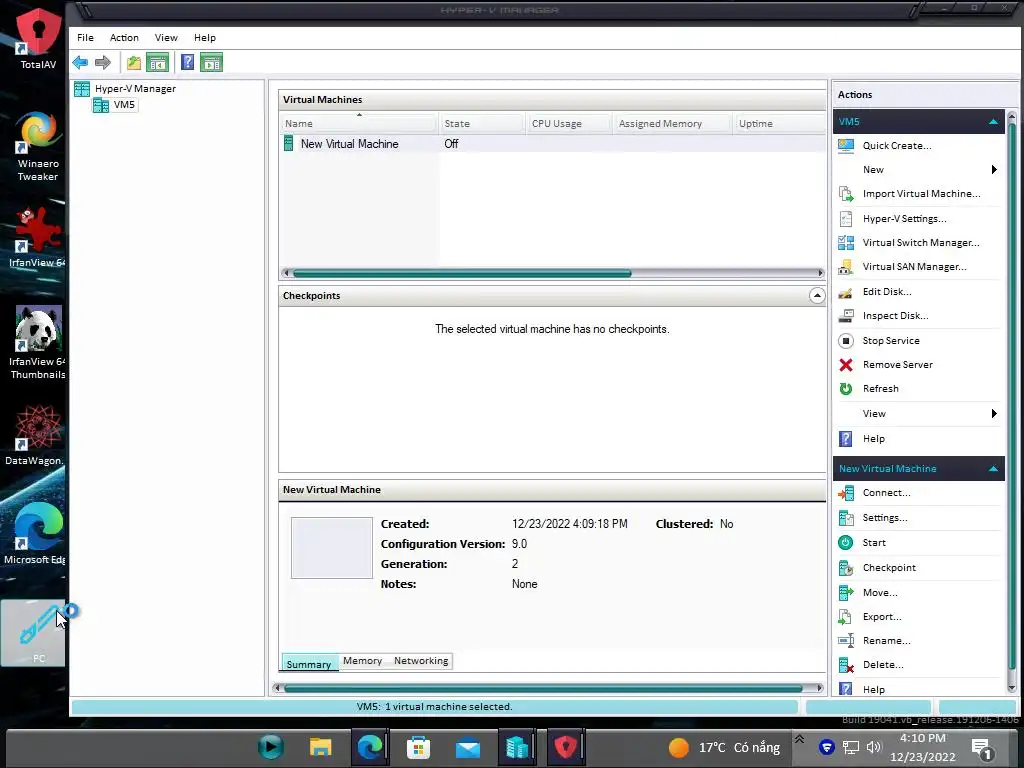Click the Up one level folder icon
The height and width of the screenshot is (768, 1024).
(x=134, y=63)
